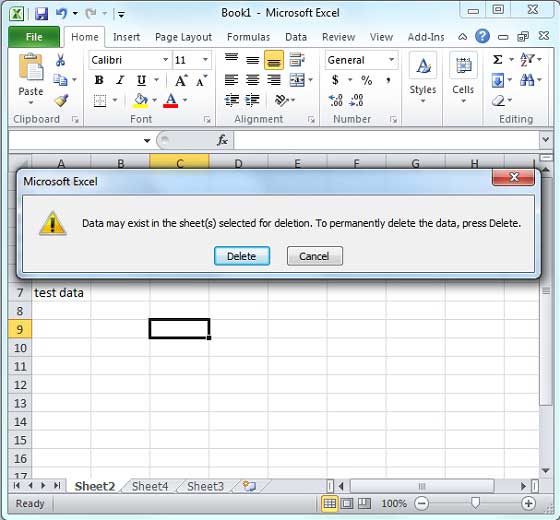The height and width of the screenshot is (520, 560).
Task: Switch to Page Layout view icon
Action: 346,504
